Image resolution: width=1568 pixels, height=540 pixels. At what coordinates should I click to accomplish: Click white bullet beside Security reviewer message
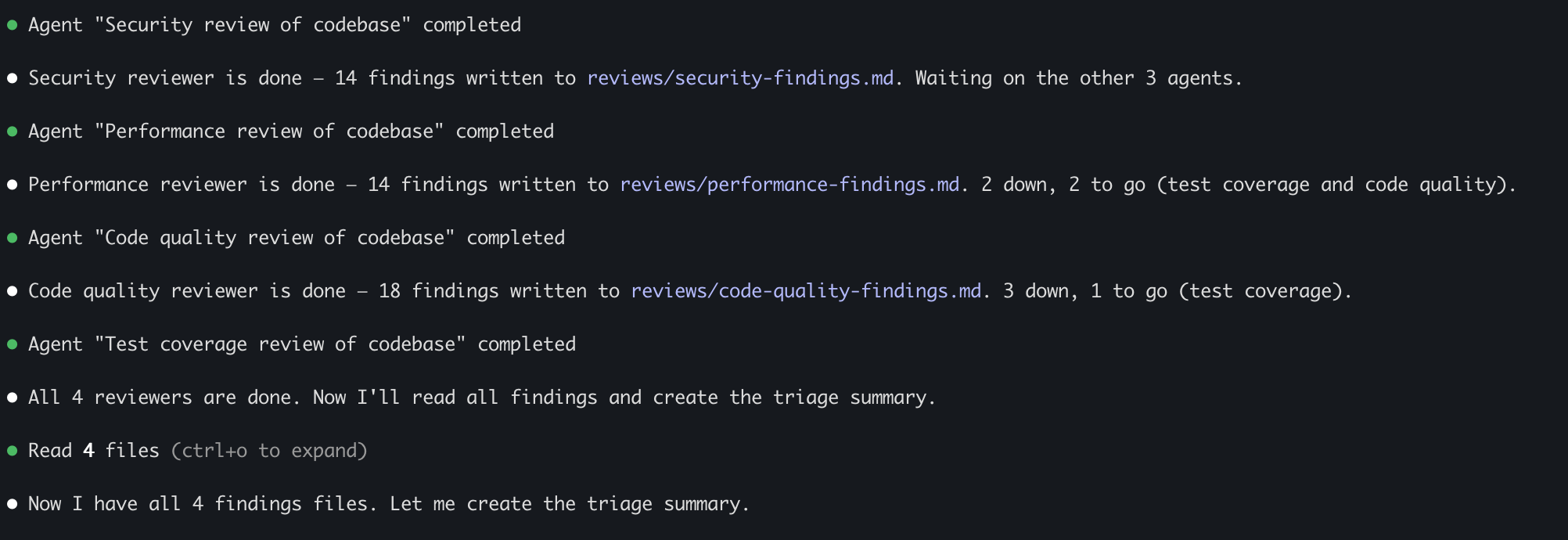click(x=13, y=78)
